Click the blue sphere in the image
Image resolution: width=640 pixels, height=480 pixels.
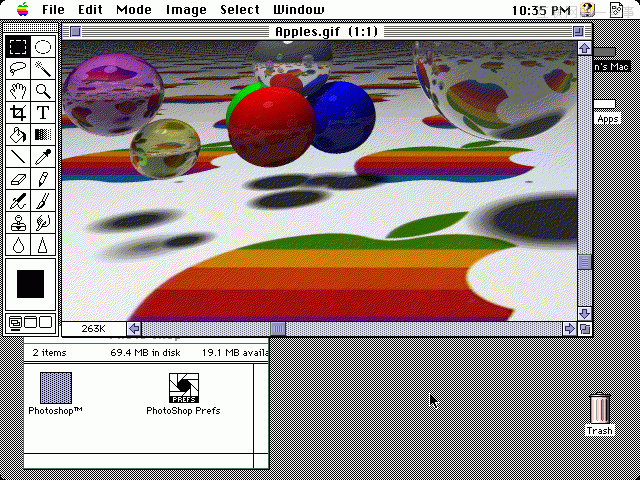345,118
